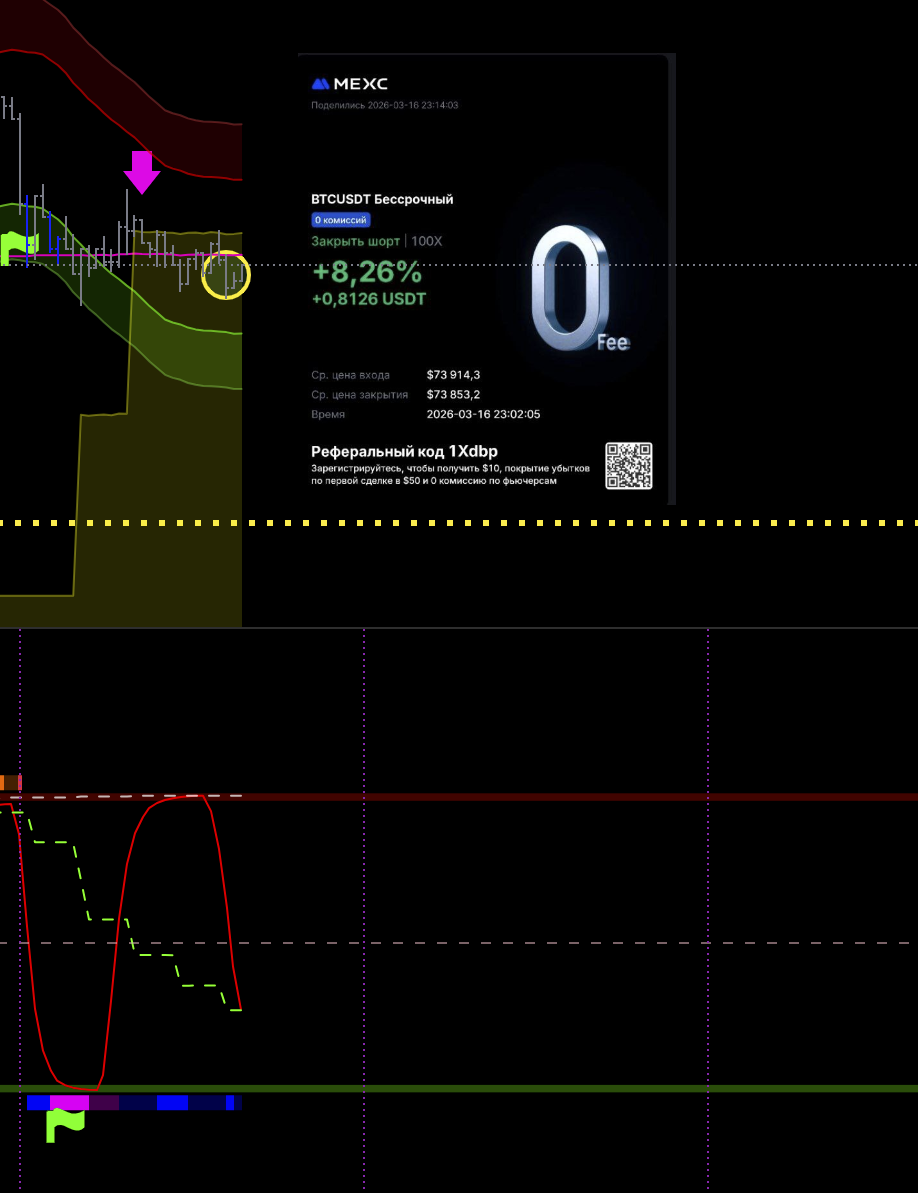Click the referral code 1Xdbp text
918x1193 pixels.
point(404,451)
